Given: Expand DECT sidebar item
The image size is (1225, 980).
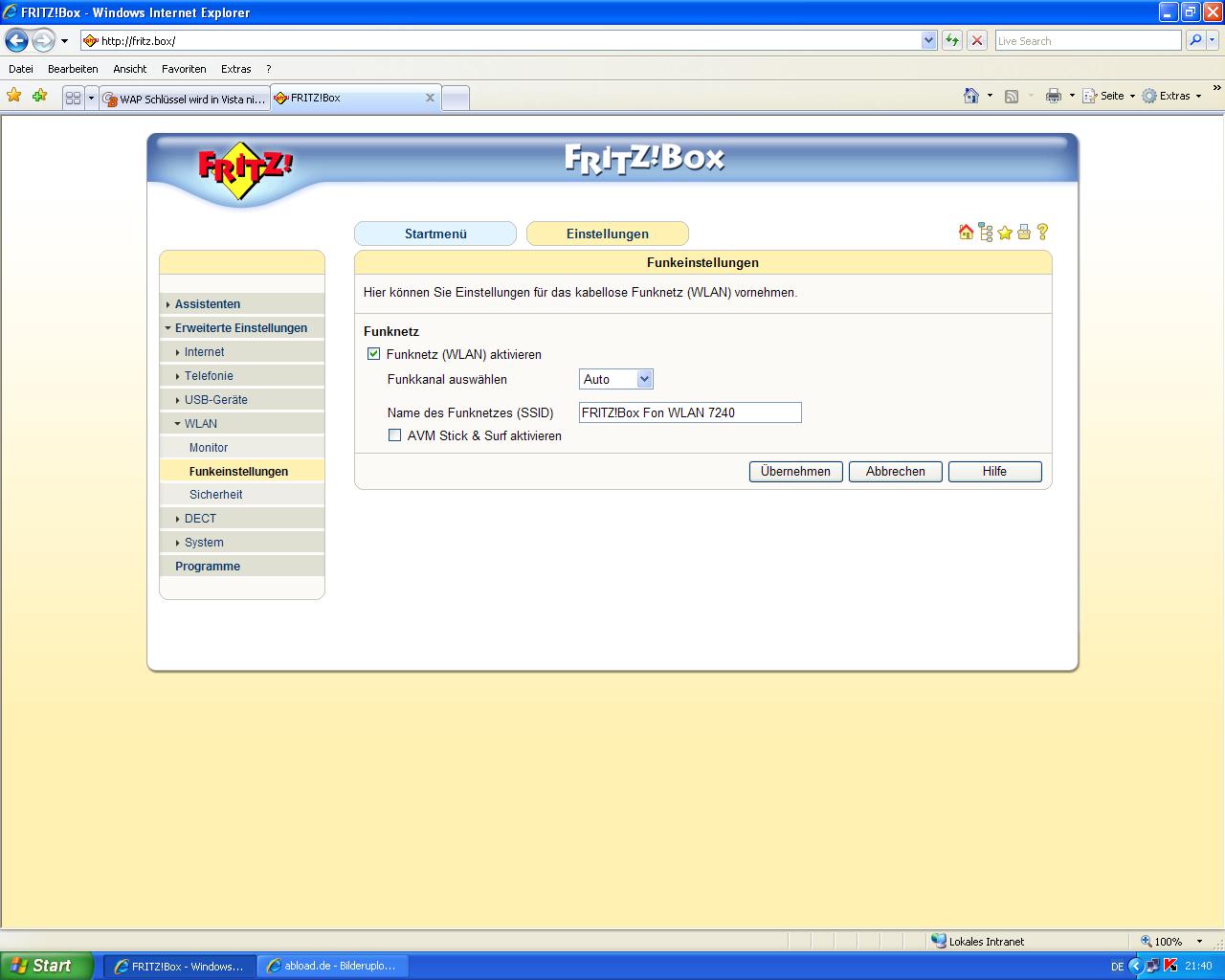Looking at the screenshot, I should click(x=241, y=518).
